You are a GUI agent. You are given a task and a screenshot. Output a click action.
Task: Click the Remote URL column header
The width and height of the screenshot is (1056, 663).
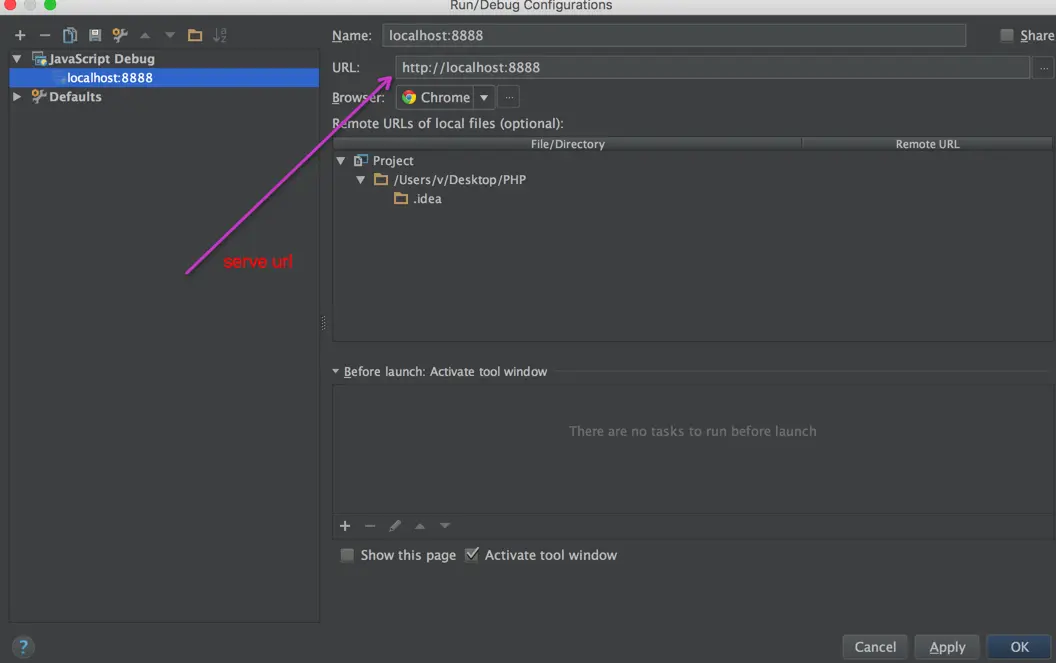(927, 144)
